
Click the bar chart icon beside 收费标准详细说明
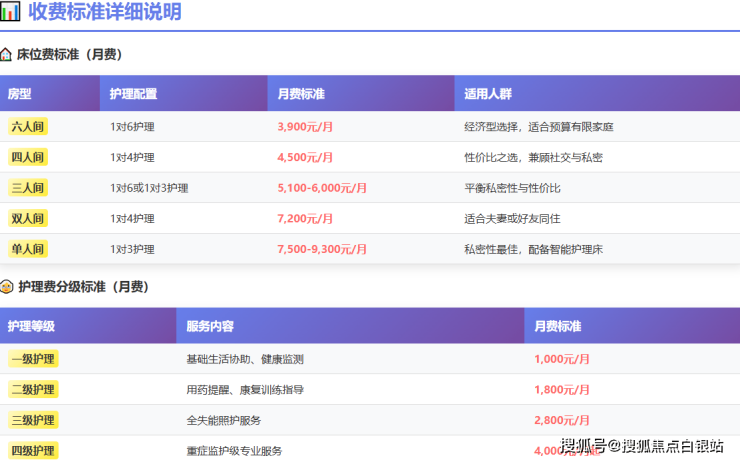[x=11, y=12]
